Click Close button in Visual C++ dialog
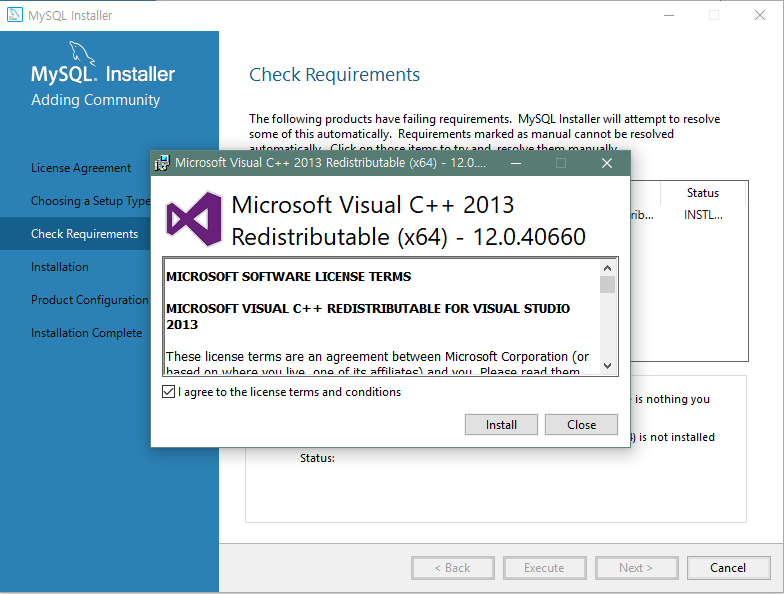 click(x=581, y=424)
